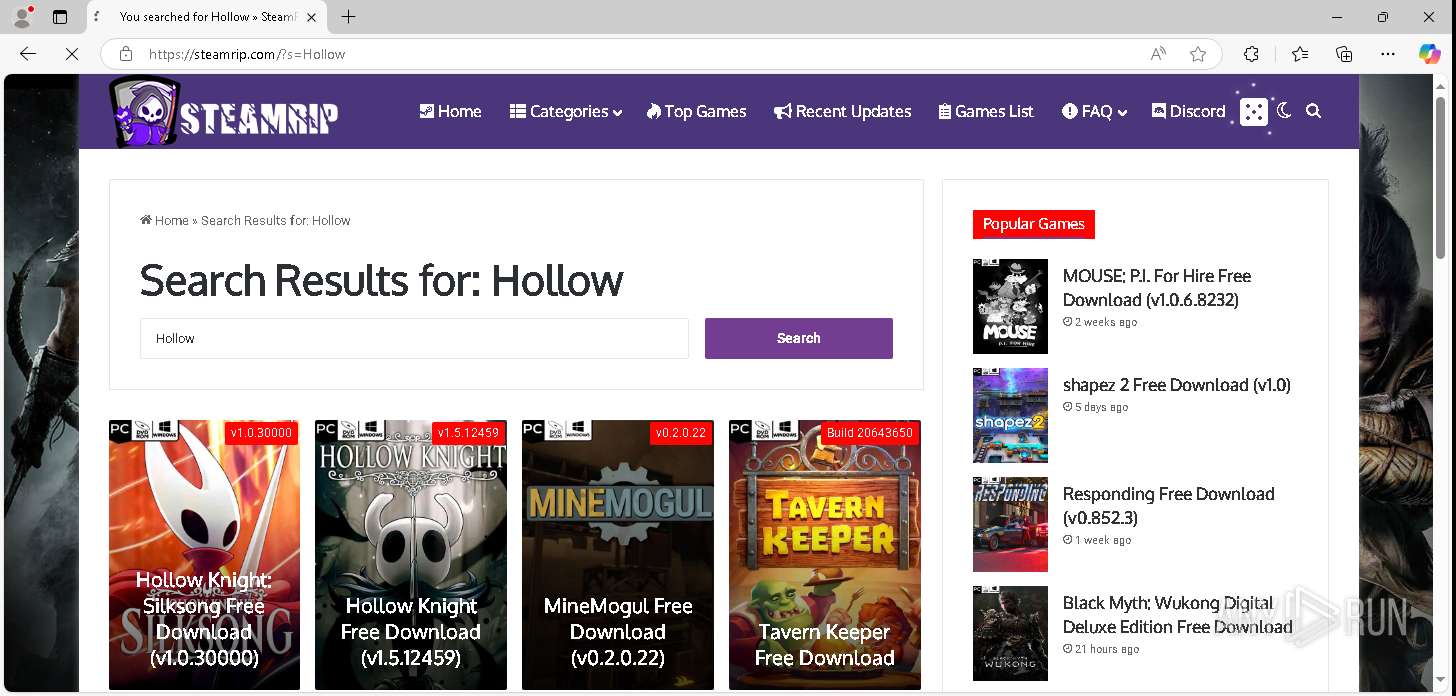
Task: Open site search magnifier icon
Action: pyautogui.click(x=1314, y=111)
